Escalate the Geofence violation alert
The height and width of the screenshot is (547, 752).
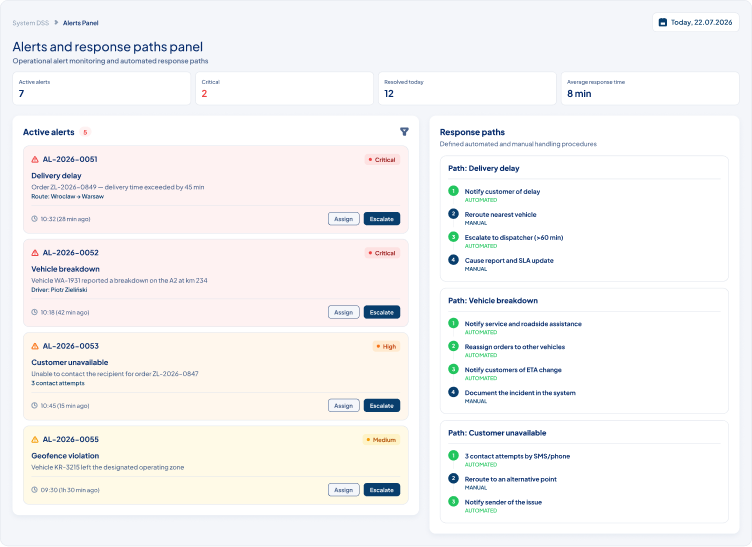coord(382,490)
